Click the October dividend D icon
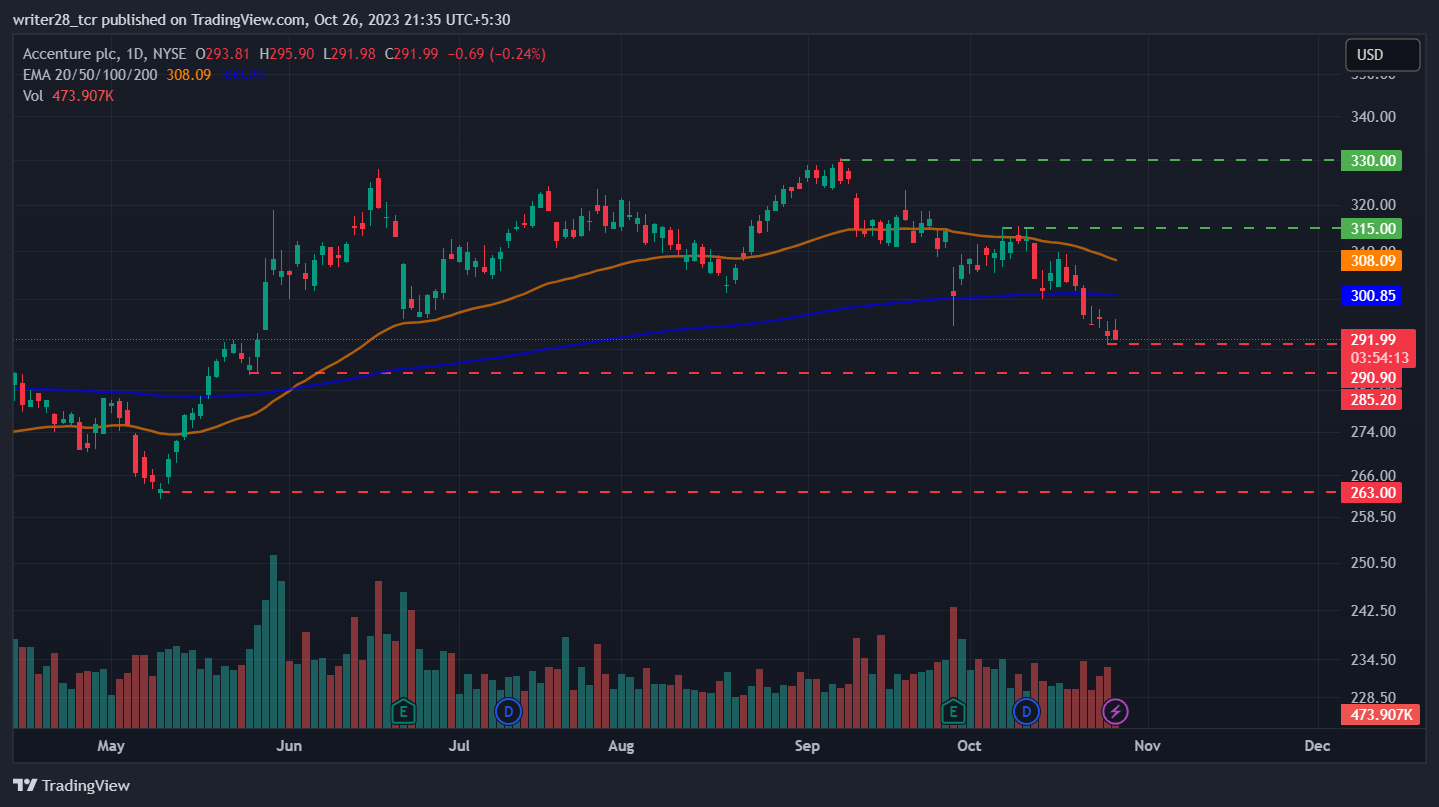Screen dimensions: 1439x807 click(x=1026, y=712)
